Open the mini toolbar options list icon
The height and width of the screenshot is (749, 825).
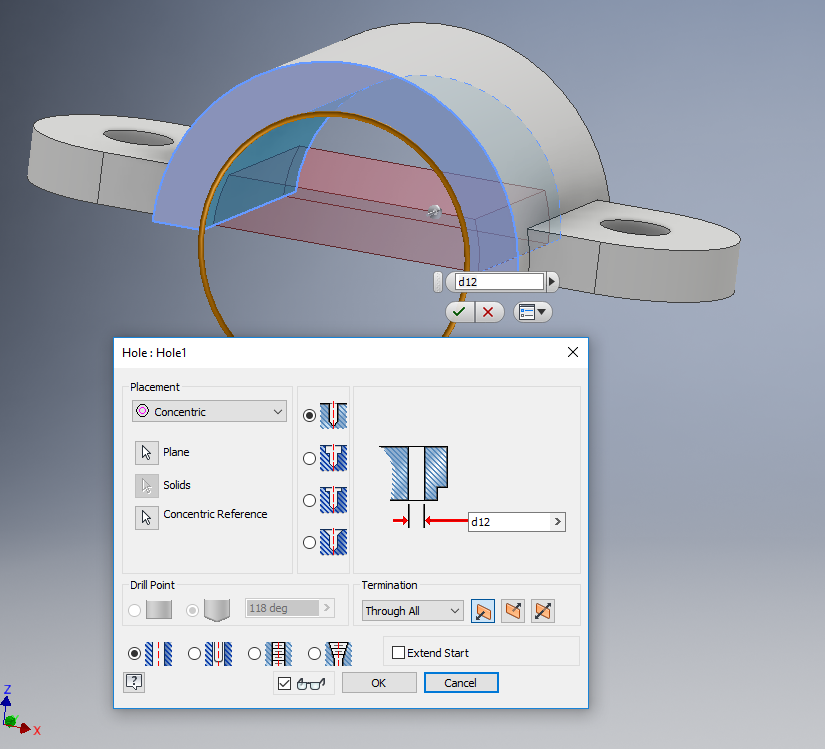[x=532, y=311]
